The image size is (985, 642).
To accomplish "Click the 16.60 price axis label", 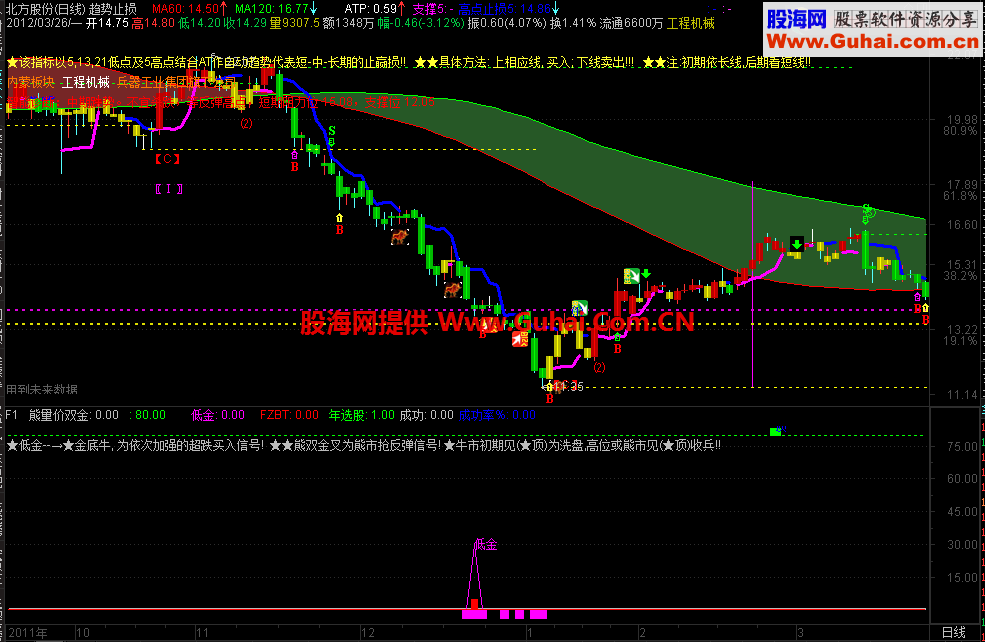I will 962,225.
